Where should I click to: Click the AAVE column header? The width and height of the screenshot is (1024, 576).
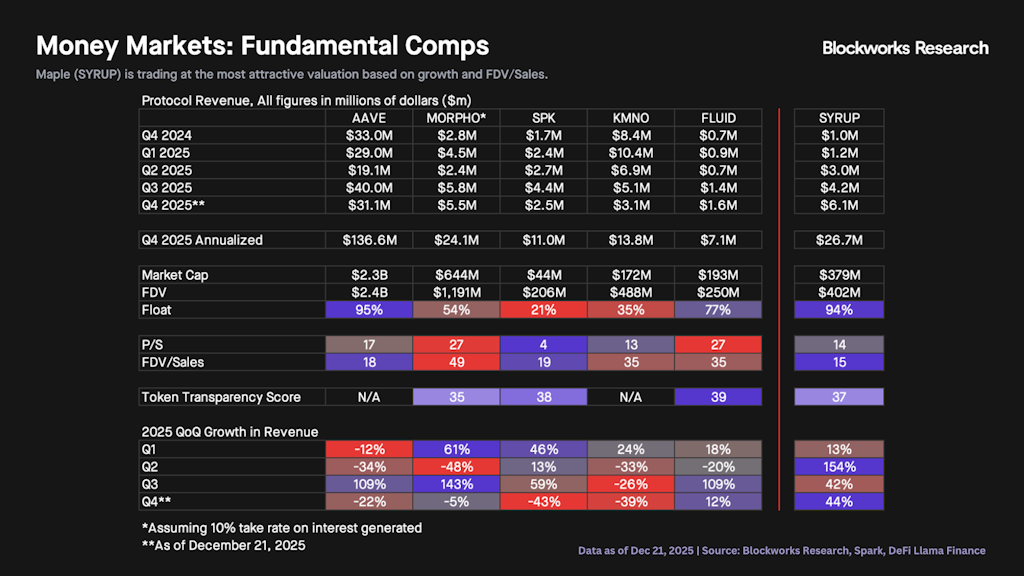(x=369, y=118)
